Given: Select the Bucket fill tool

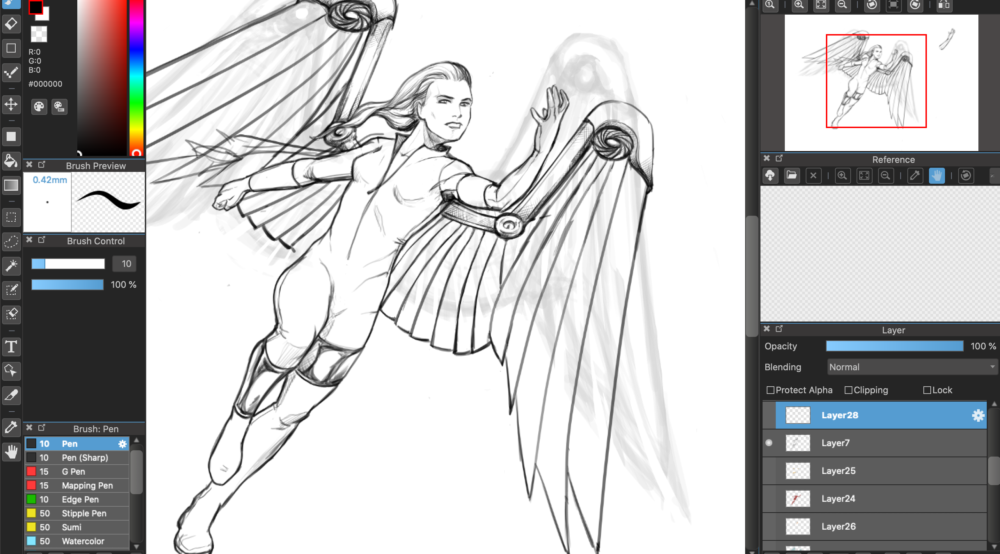Looking at the screenshot, I should coord(11,161).
